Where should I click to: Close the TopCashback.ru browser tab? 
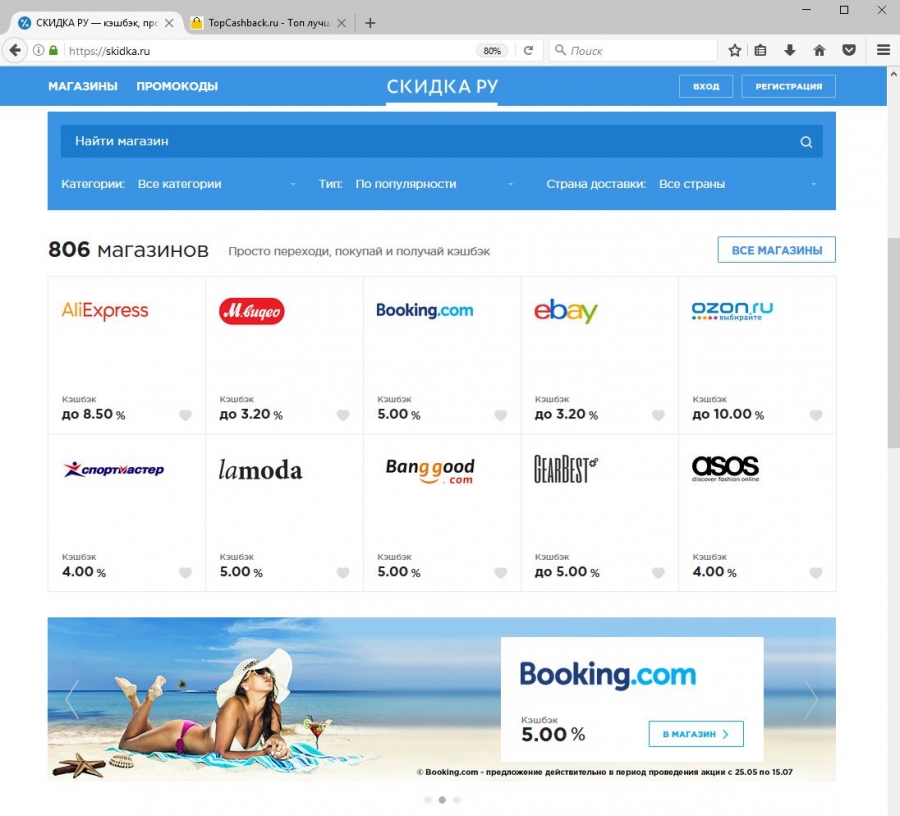[x=342, y=23]
